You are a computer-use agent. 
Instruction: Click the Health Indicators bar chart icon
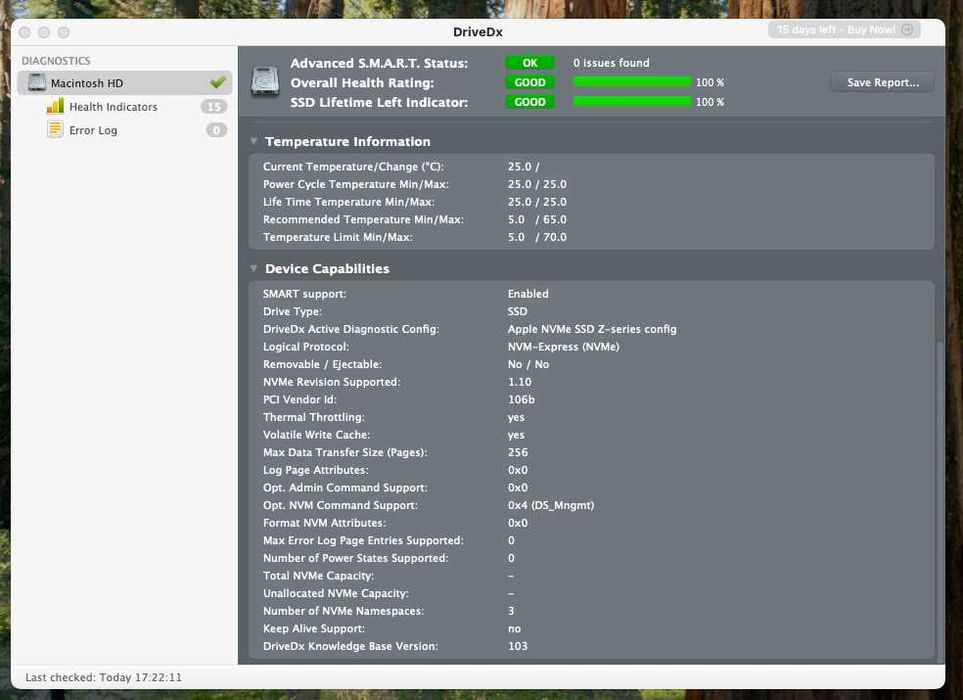[x=55, y=106]
